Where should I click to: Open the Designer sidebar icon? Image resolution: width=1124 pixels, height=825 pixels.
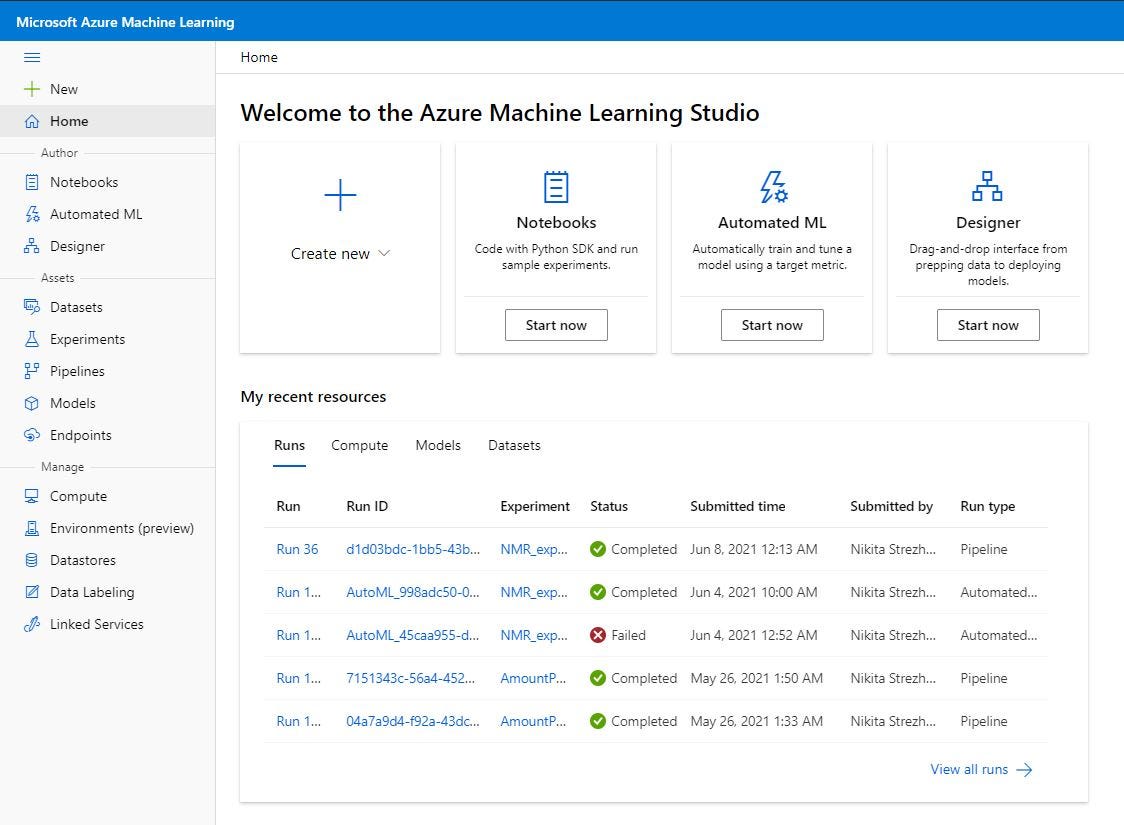[x=32, y=246]
